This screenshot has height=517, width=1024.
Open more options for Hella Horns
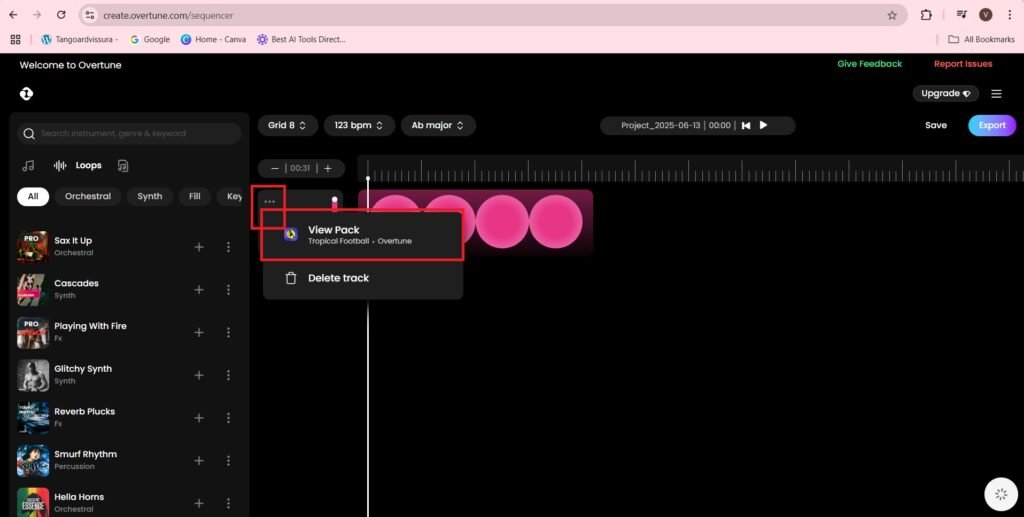point(229,503)
